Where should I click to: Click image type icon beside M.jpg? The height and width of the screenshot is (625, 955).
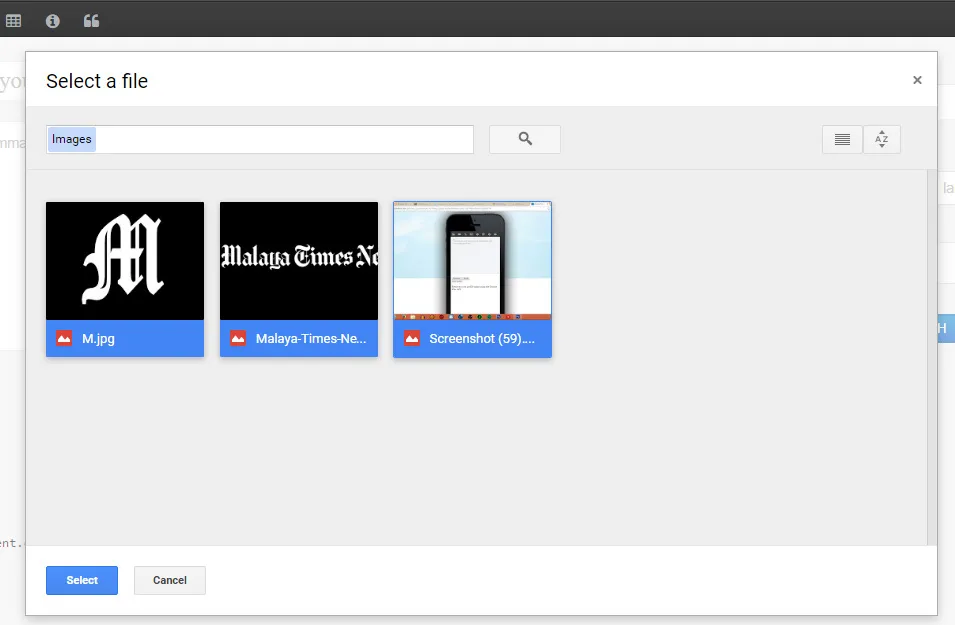point(64,338)
